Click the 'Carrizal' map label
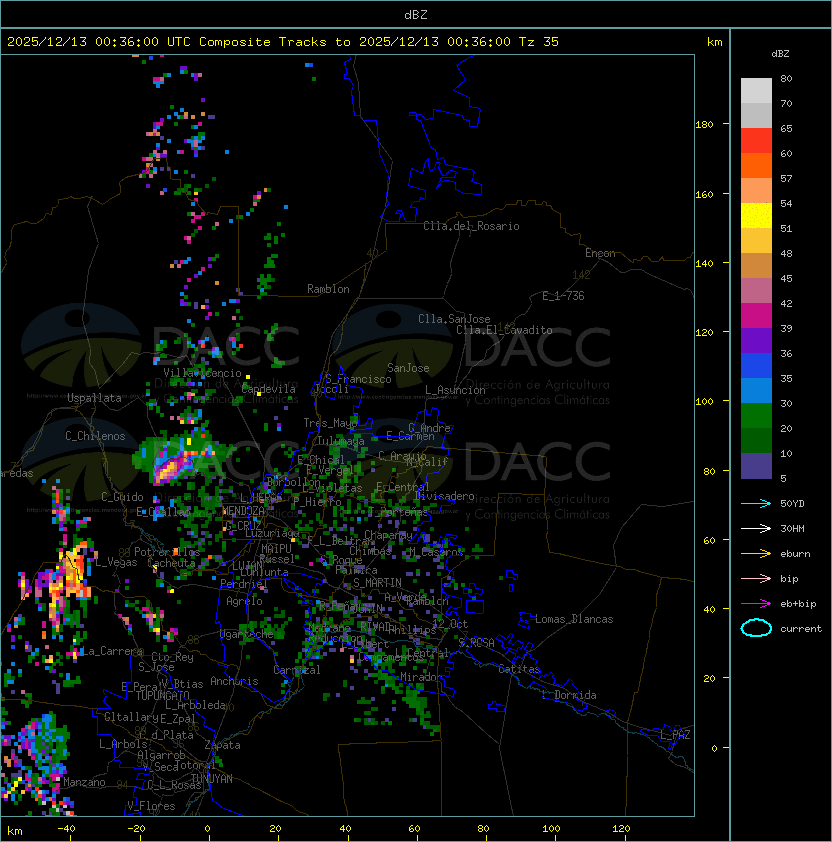This screenshot has height=842, width=832. coord(297,670)
